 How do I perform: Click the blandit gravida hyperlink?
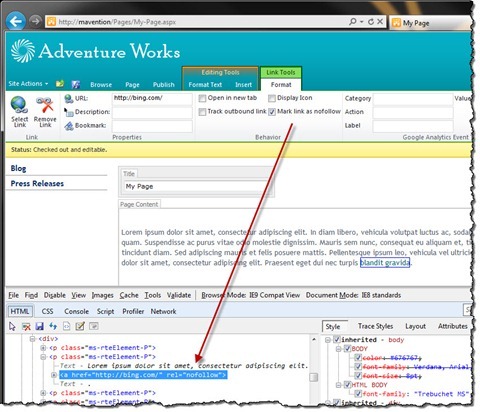(x=385, y=262)
